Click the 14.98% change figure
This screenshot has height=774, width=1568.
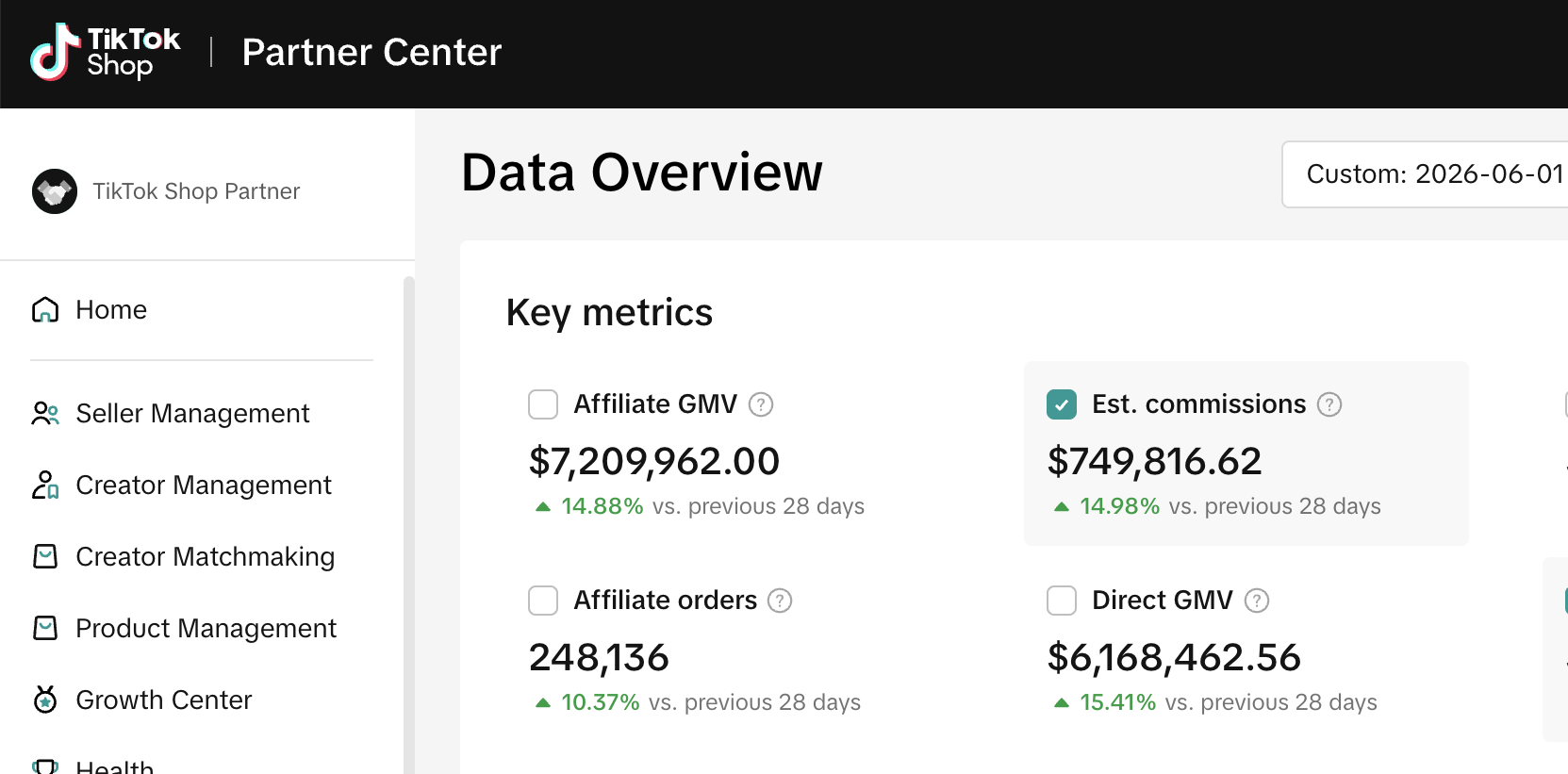[1120, 506]
